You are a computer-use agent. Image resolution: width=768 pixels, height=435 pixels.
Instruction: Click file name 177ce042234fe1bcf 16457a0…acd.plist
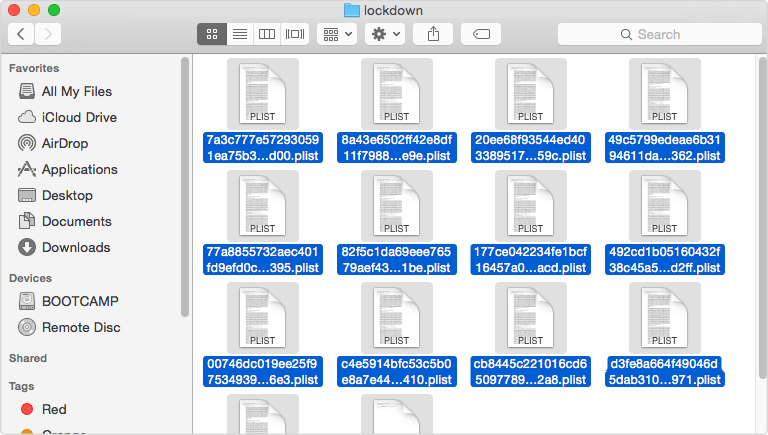pos(530,260)
